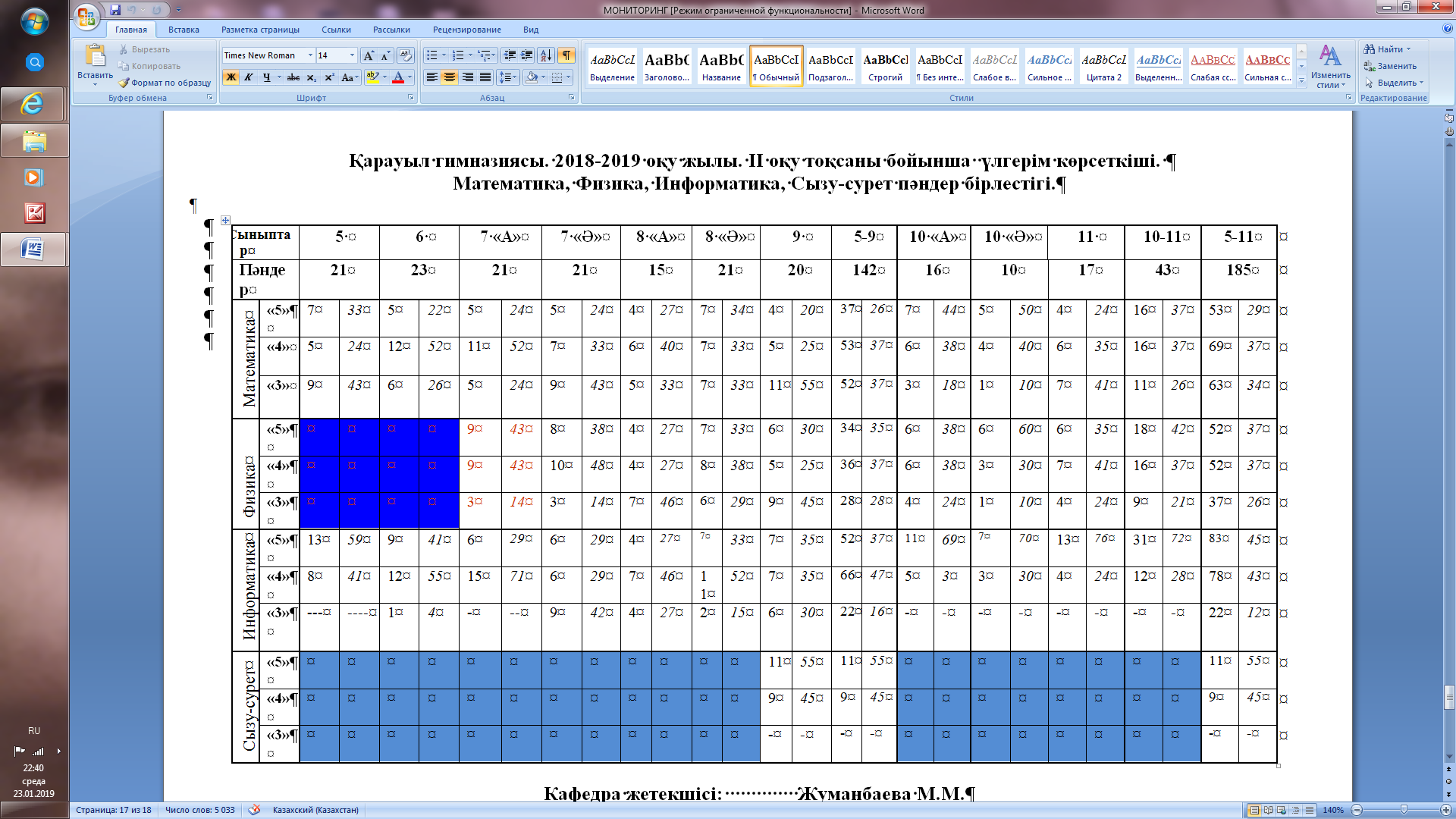Click language indicator Казахский (Казахстан)
1456x819 pixels.
(315, 810)
